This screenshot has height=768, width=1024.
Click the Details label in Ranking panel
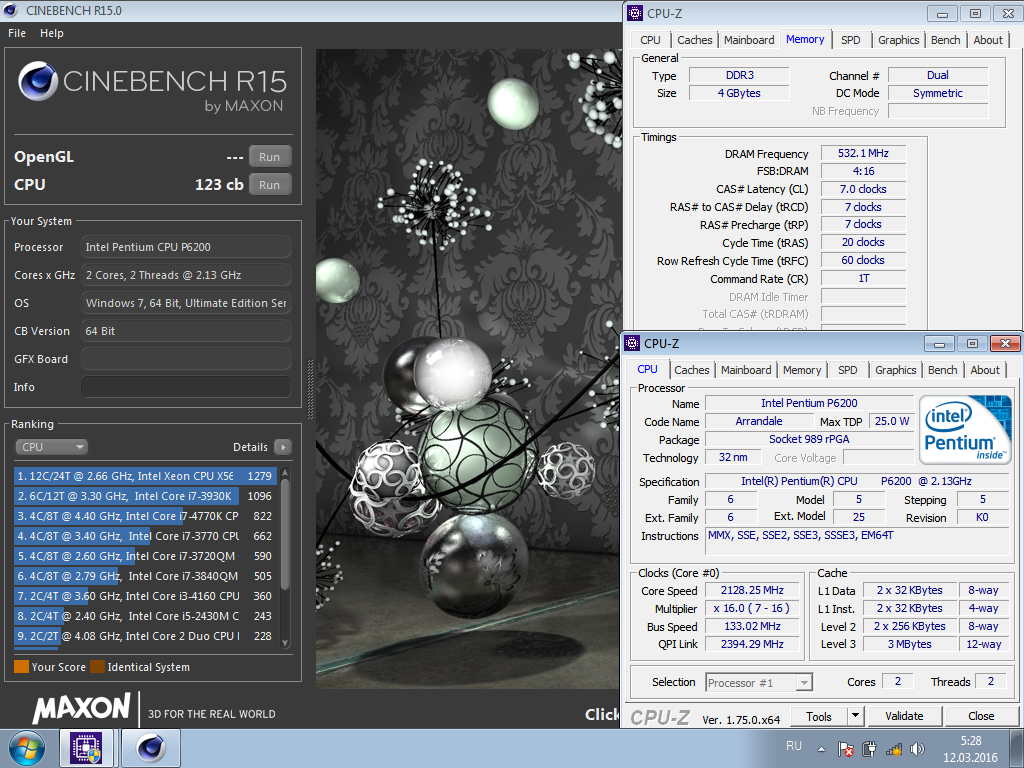[x=250, y=447]
